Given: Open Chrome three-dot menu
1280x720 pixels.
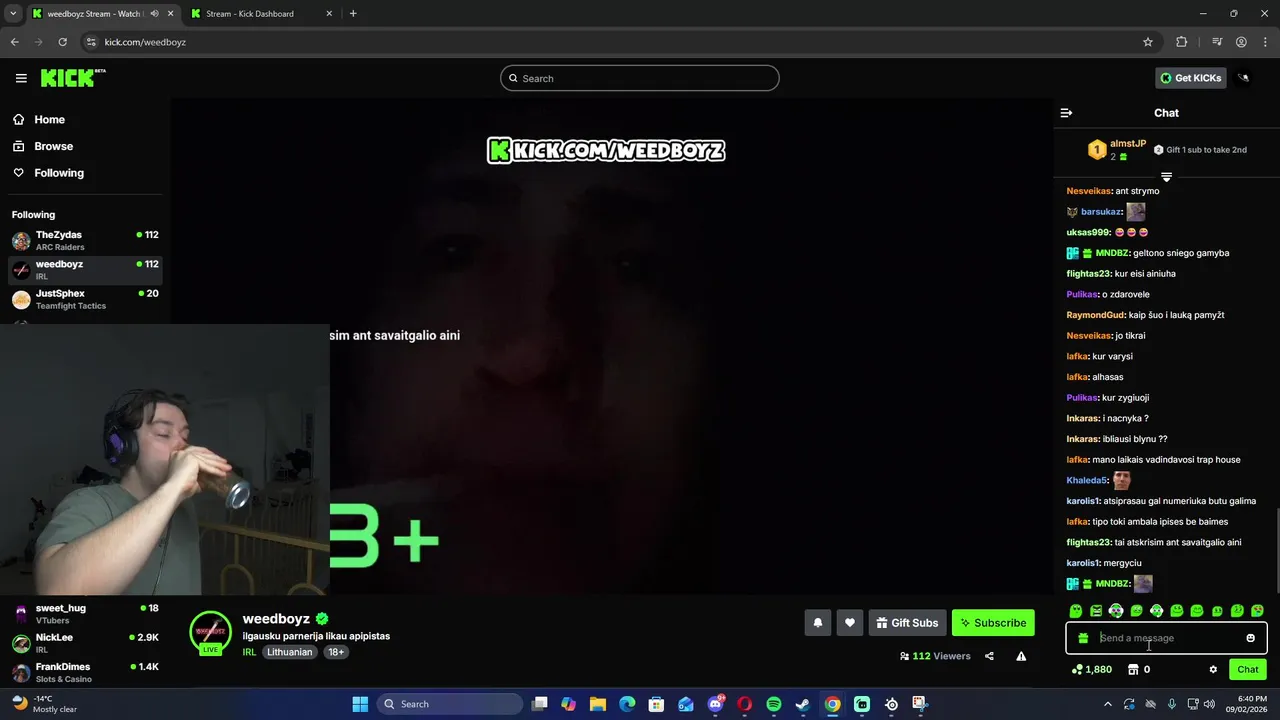Looking at the screenshot, I should click(1265, 42).
